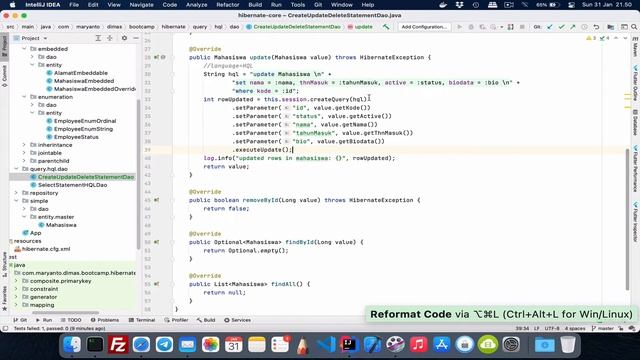Click the Git rollback undo icon
This screenshot has height=360, width=640.
click(596, 27)
